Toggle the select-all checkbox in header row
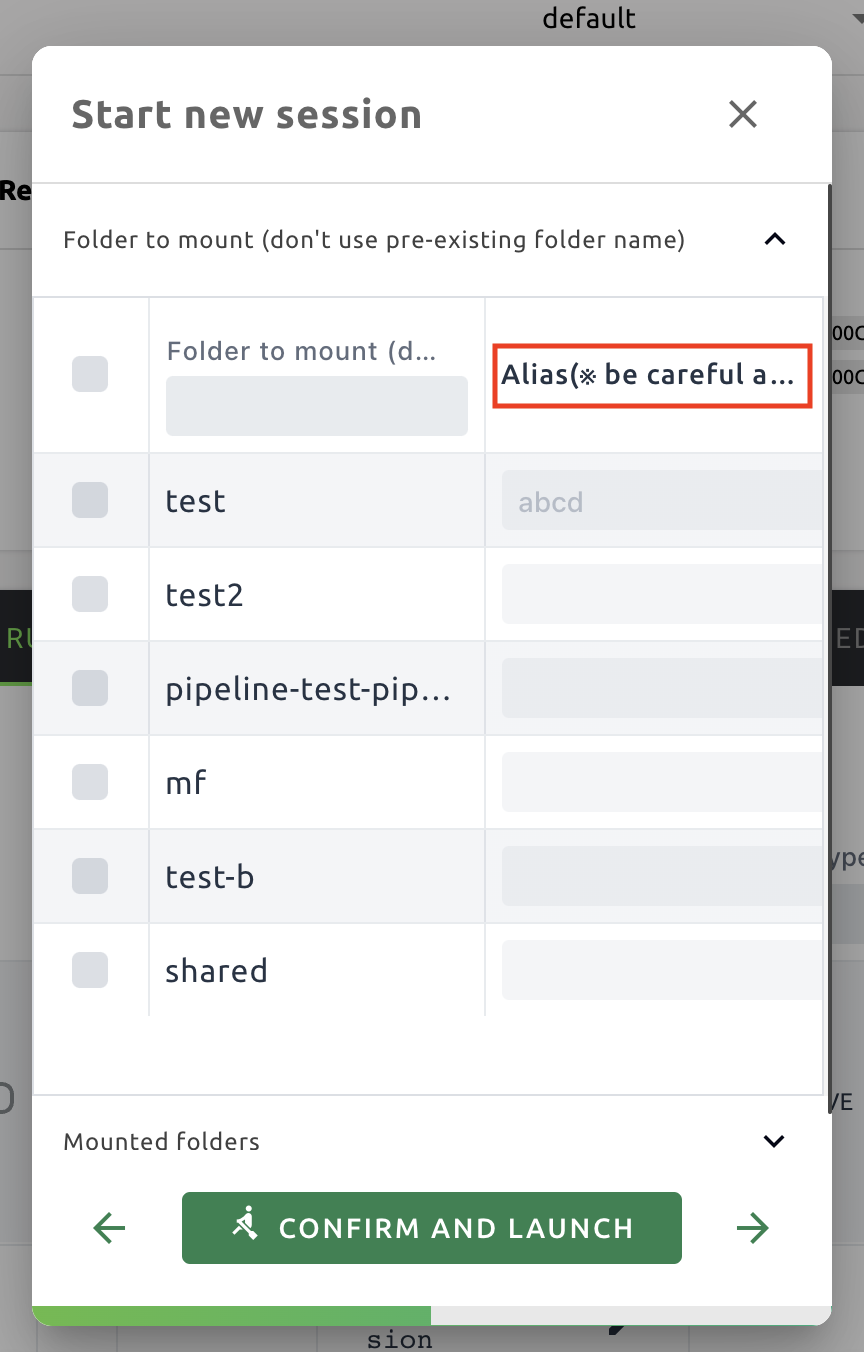Image resolution: width=864 pixels, height=1352 pixels. pyautogui.click(x=90, y=373)
